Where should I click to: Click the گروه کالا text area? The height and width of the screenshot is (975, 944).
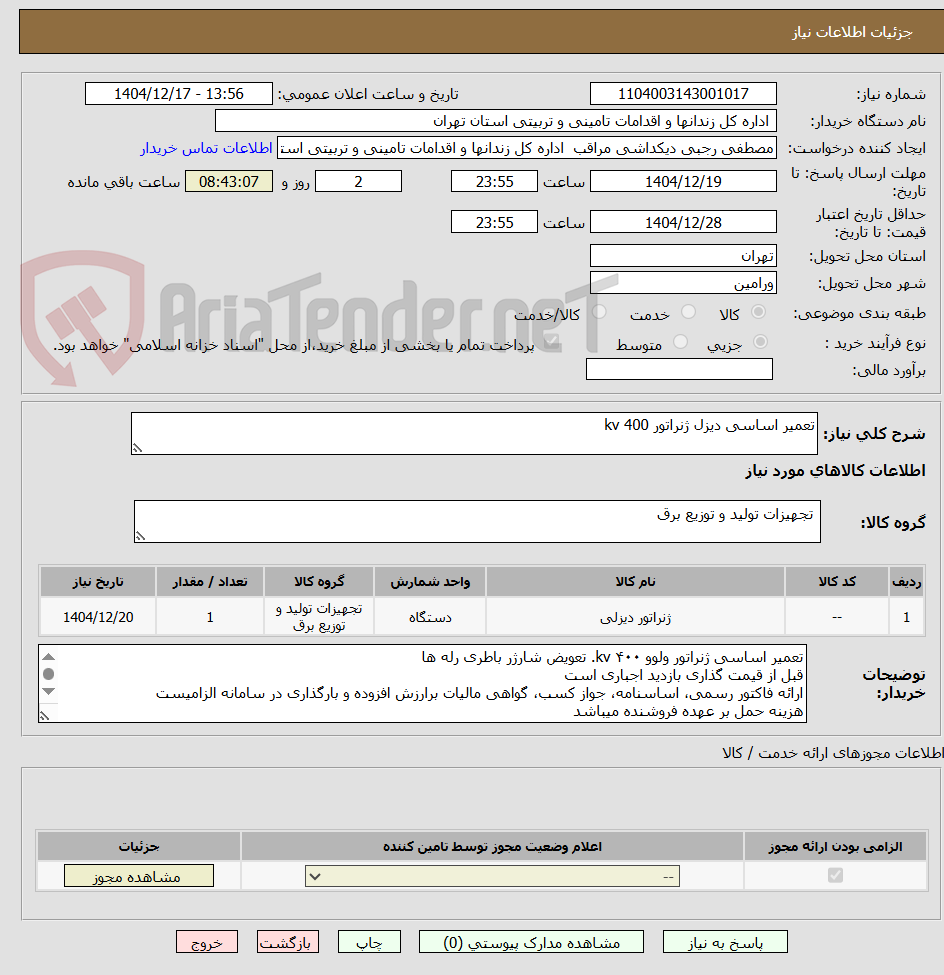tap(477, 522)
